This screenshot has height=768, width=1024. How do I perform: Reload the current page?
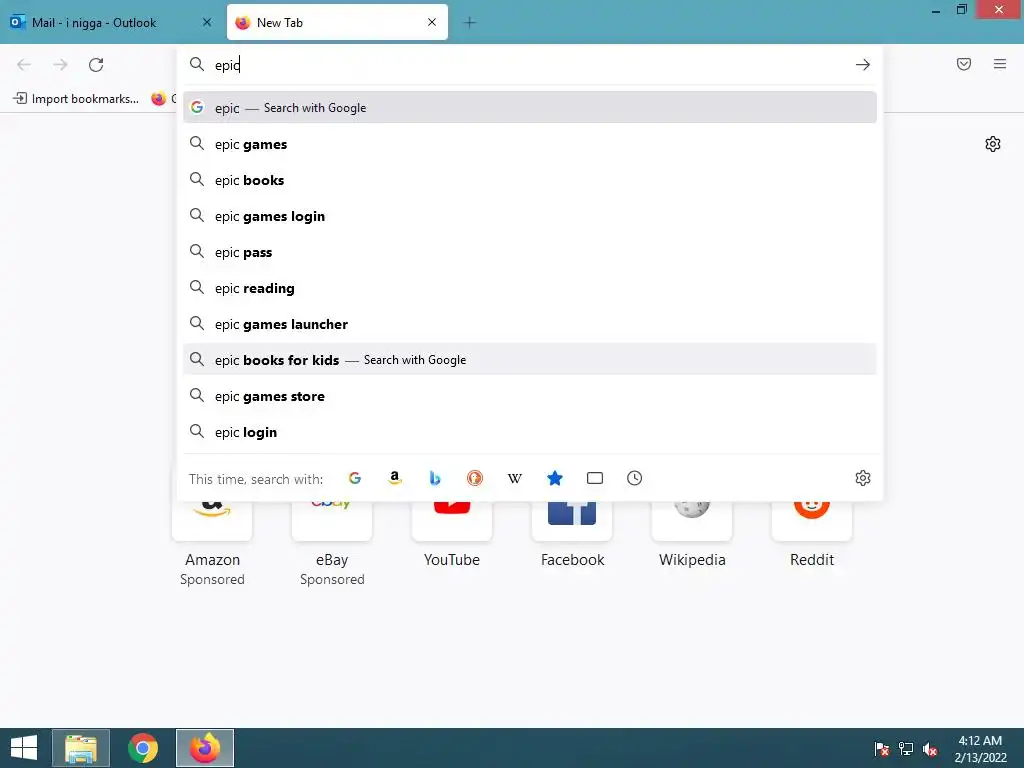coord(96,65)
